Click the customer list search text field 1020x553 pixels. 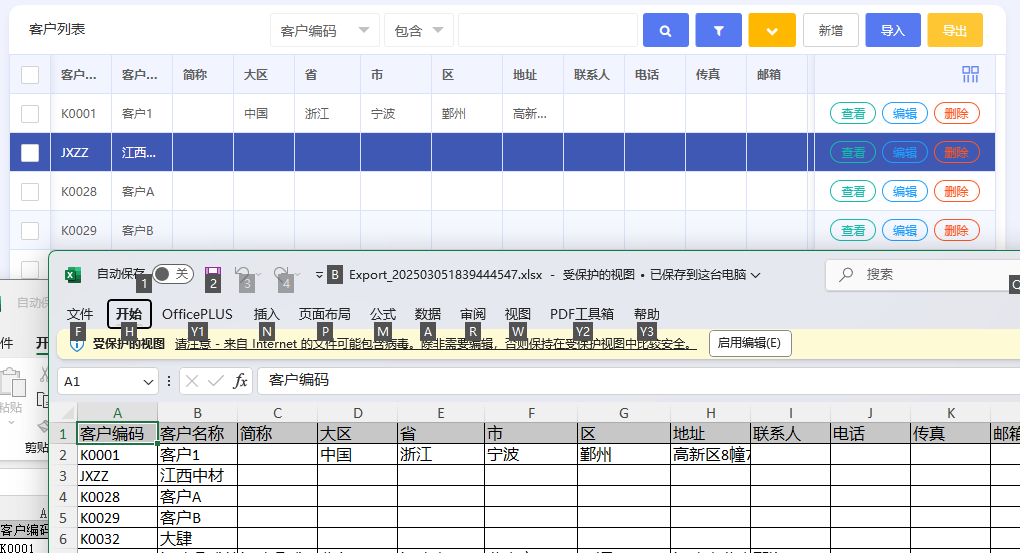(x=548, y=31)
